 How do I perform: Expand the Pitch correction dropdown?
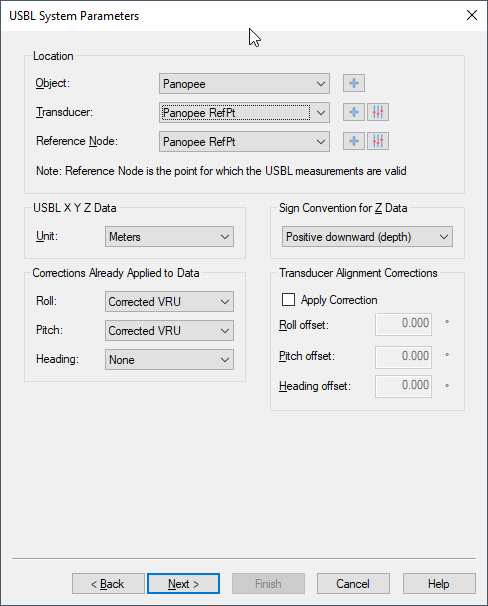pyautogui.click(x=169, y=330)
